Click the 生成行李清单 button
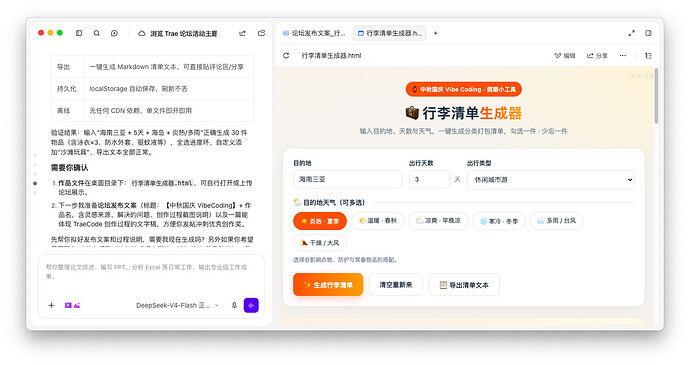This screenshot has height=365, width=690. 328,285
